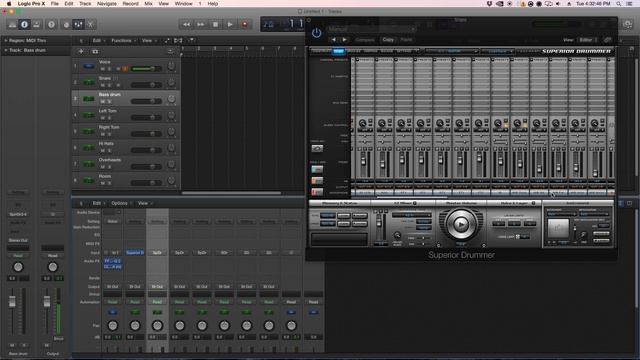The image size is (640, 360).
Task: Open the Track menu
Action: point(85,4)
